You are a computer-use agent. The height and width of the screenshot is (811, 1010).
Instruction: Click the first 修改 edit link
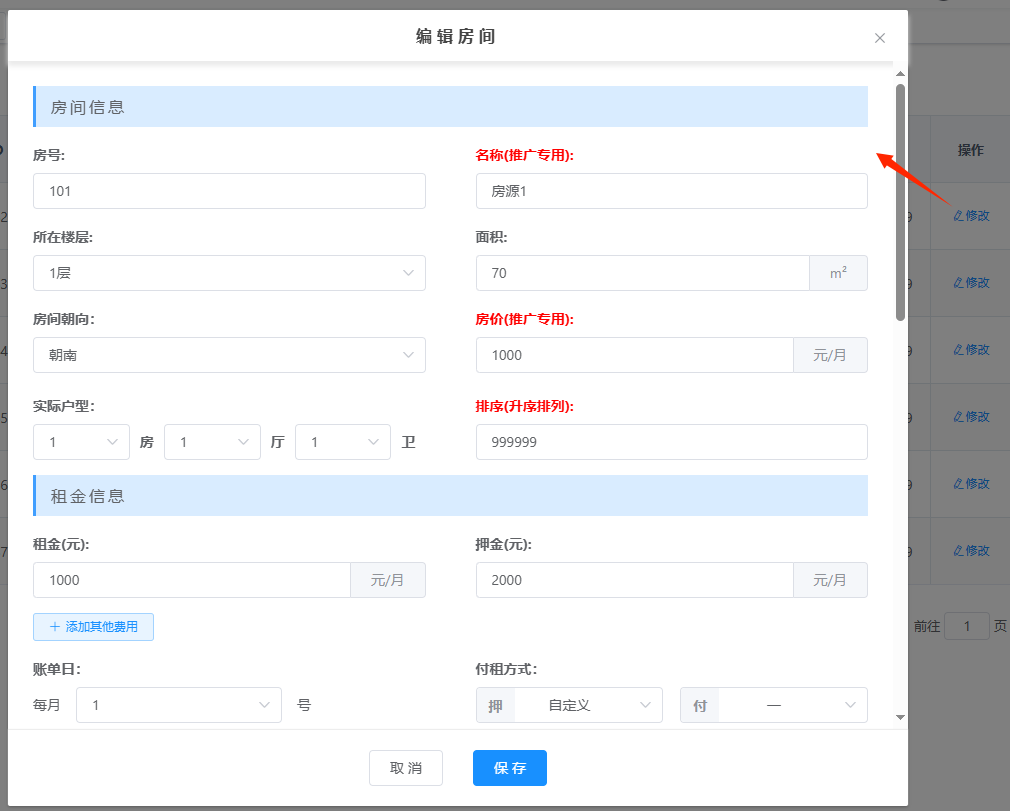click(x=971, y=215)
